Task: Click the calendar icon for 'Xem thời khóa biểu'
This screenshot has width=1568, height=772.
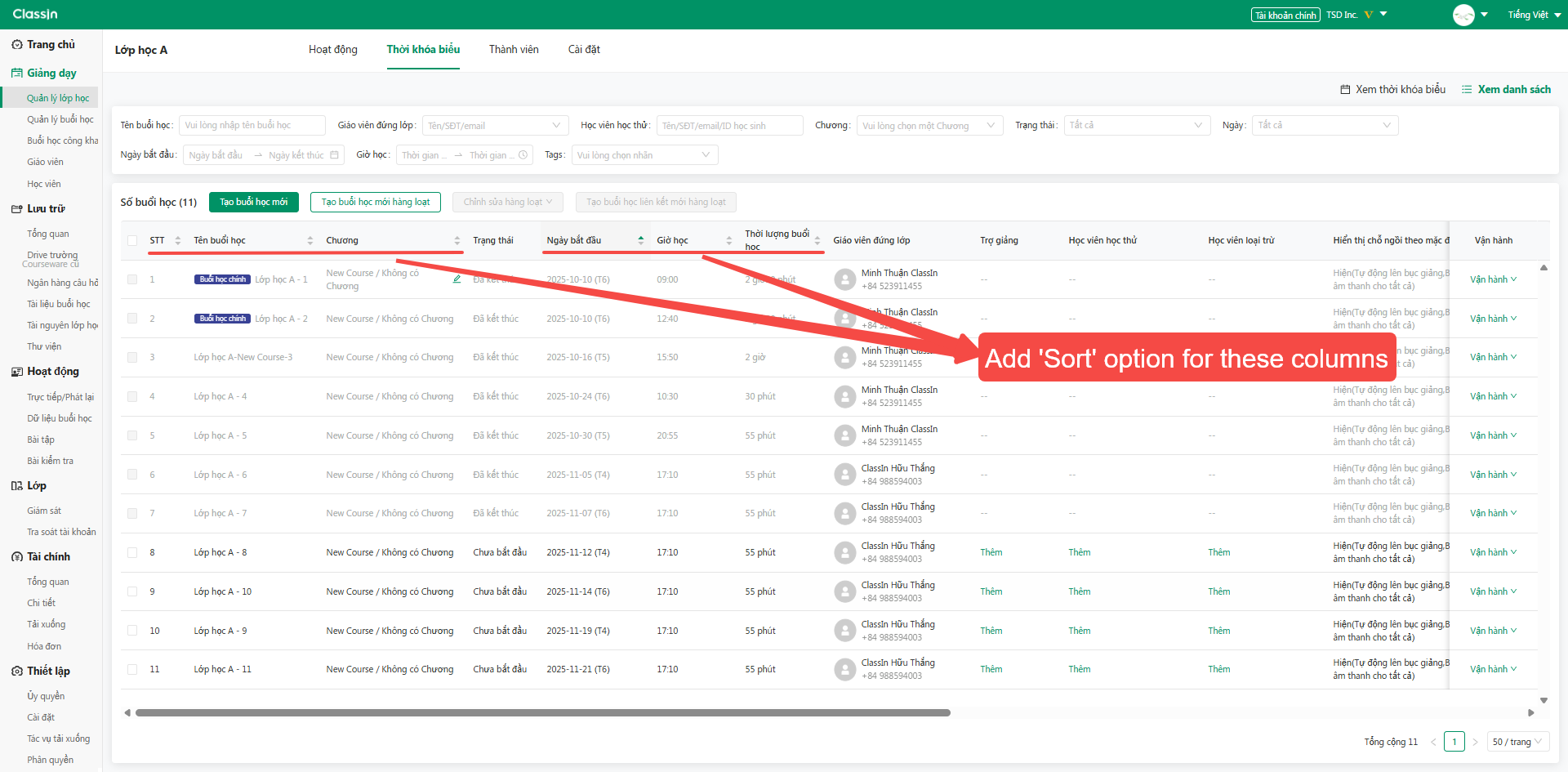Action: pyautogui.click(x=1344, y=89)
